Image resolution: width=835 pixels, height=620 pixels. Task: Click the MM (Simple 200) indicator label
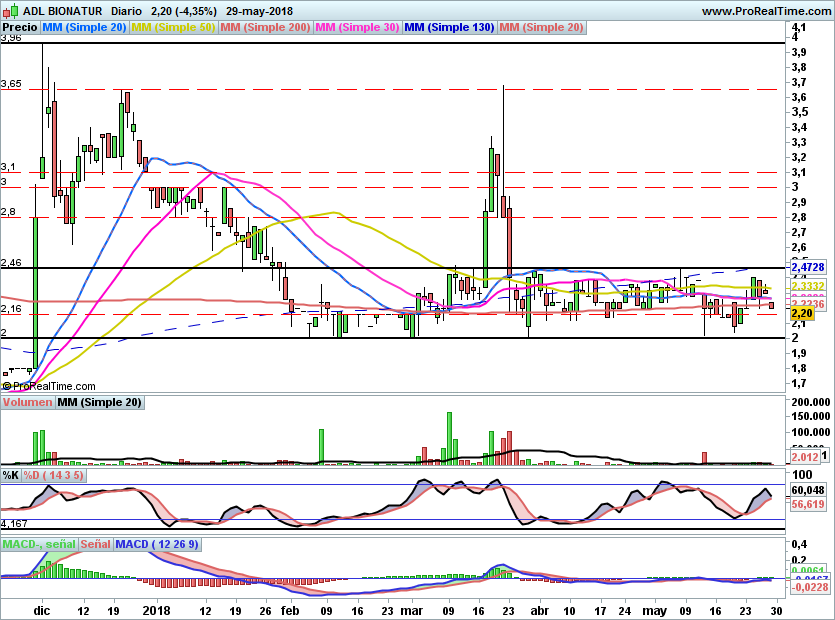tap(265, 27)
